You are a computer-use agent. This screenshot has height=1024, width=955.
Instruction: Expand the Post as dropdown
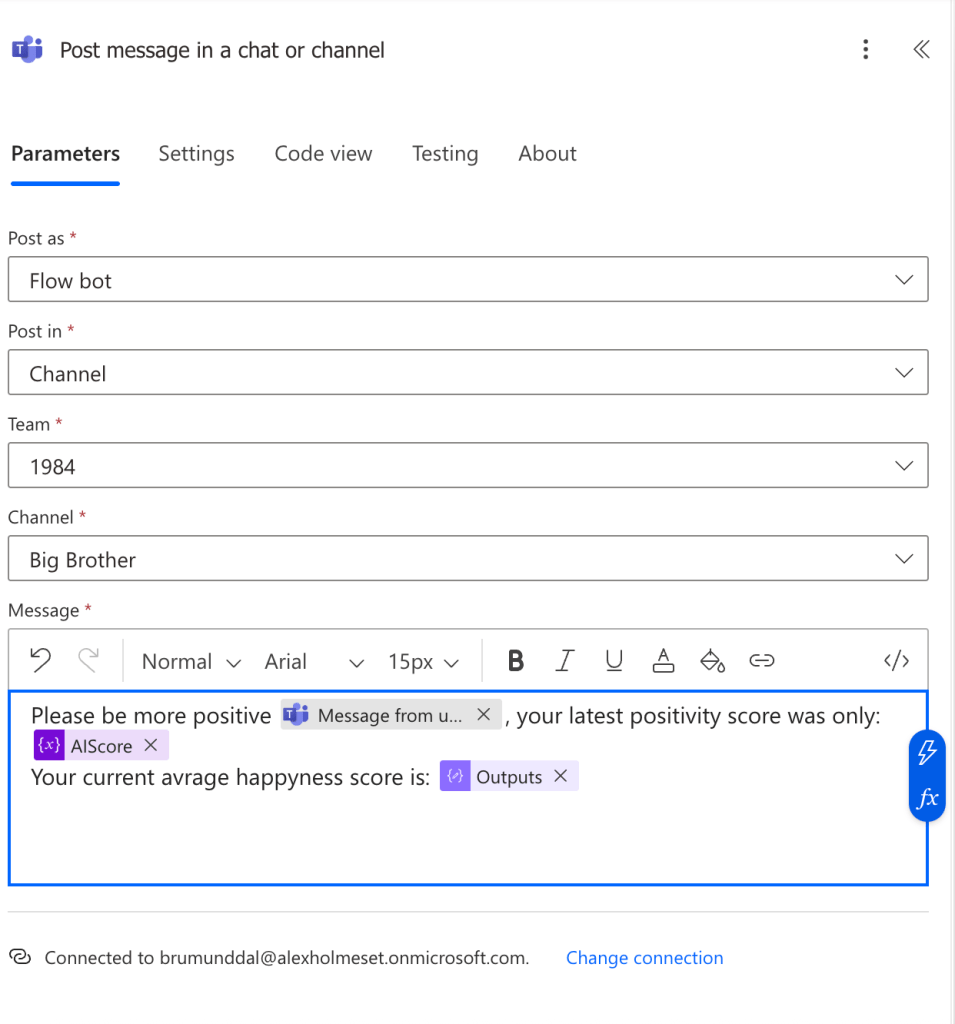coord(467,281)
